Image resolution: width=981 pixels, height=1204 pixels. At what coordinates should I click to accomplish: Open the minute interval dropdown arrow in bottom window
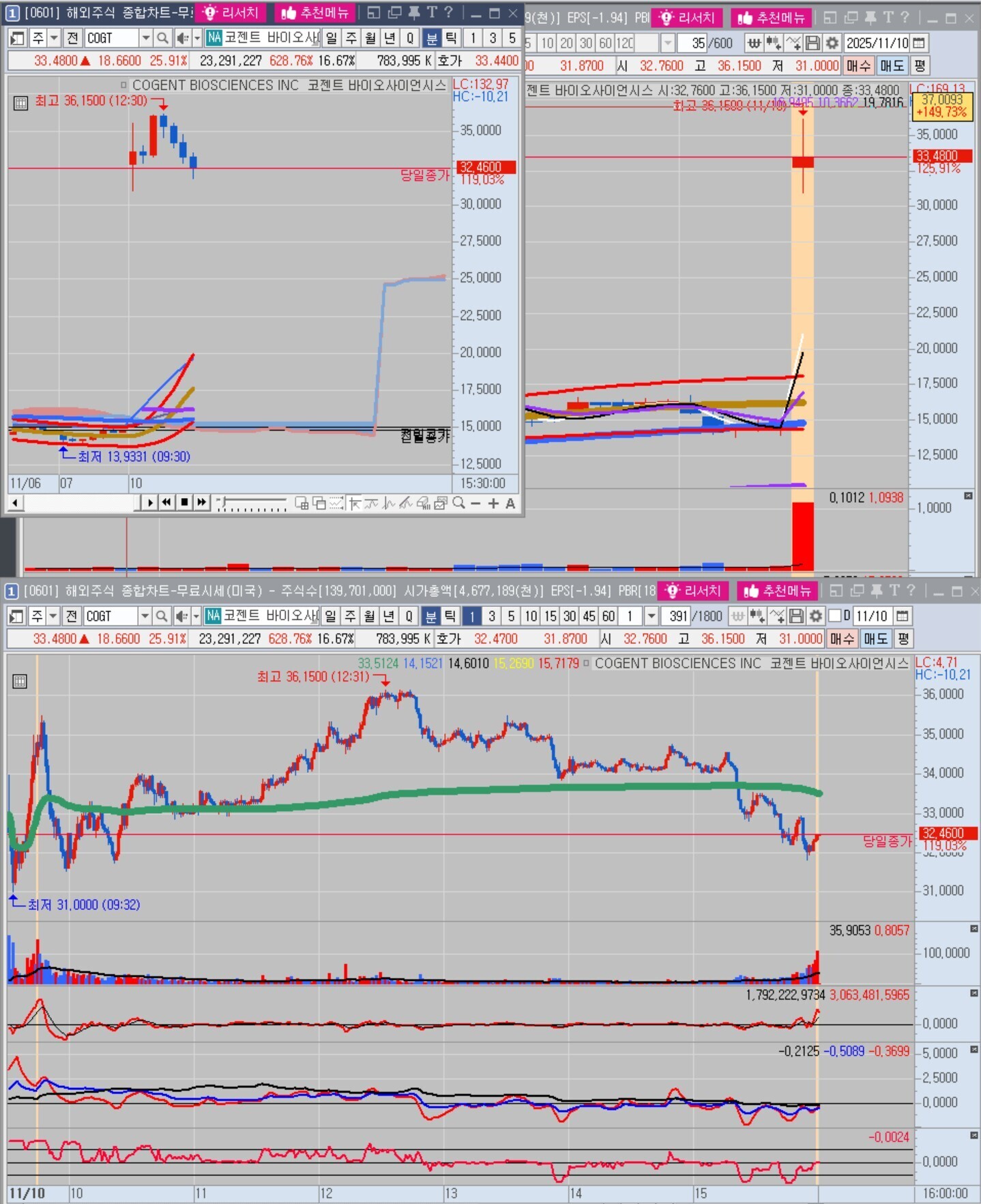pyautogui.click(x=651, y=617)
